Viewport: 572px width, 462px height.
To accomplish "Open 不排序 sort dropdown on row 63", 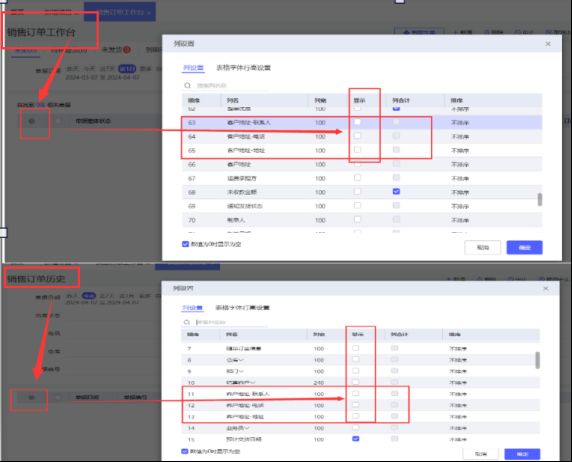I will [x=460, y=123].
